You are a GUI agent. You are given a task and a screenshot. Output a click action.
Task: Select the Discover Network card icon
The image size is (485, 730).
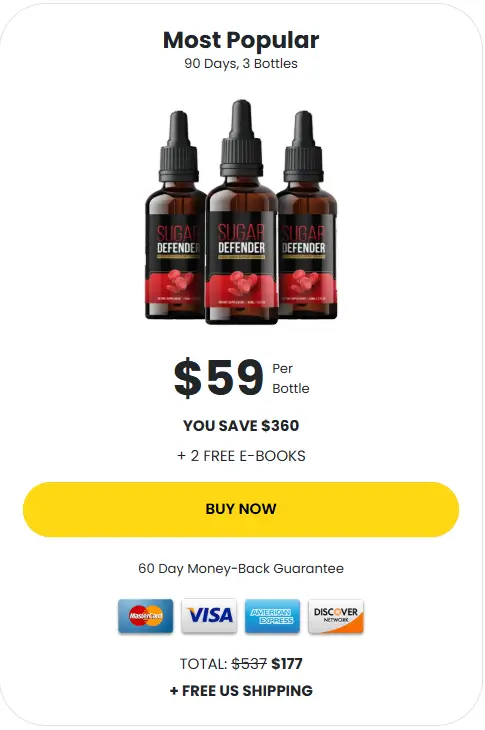coord(336,616)
